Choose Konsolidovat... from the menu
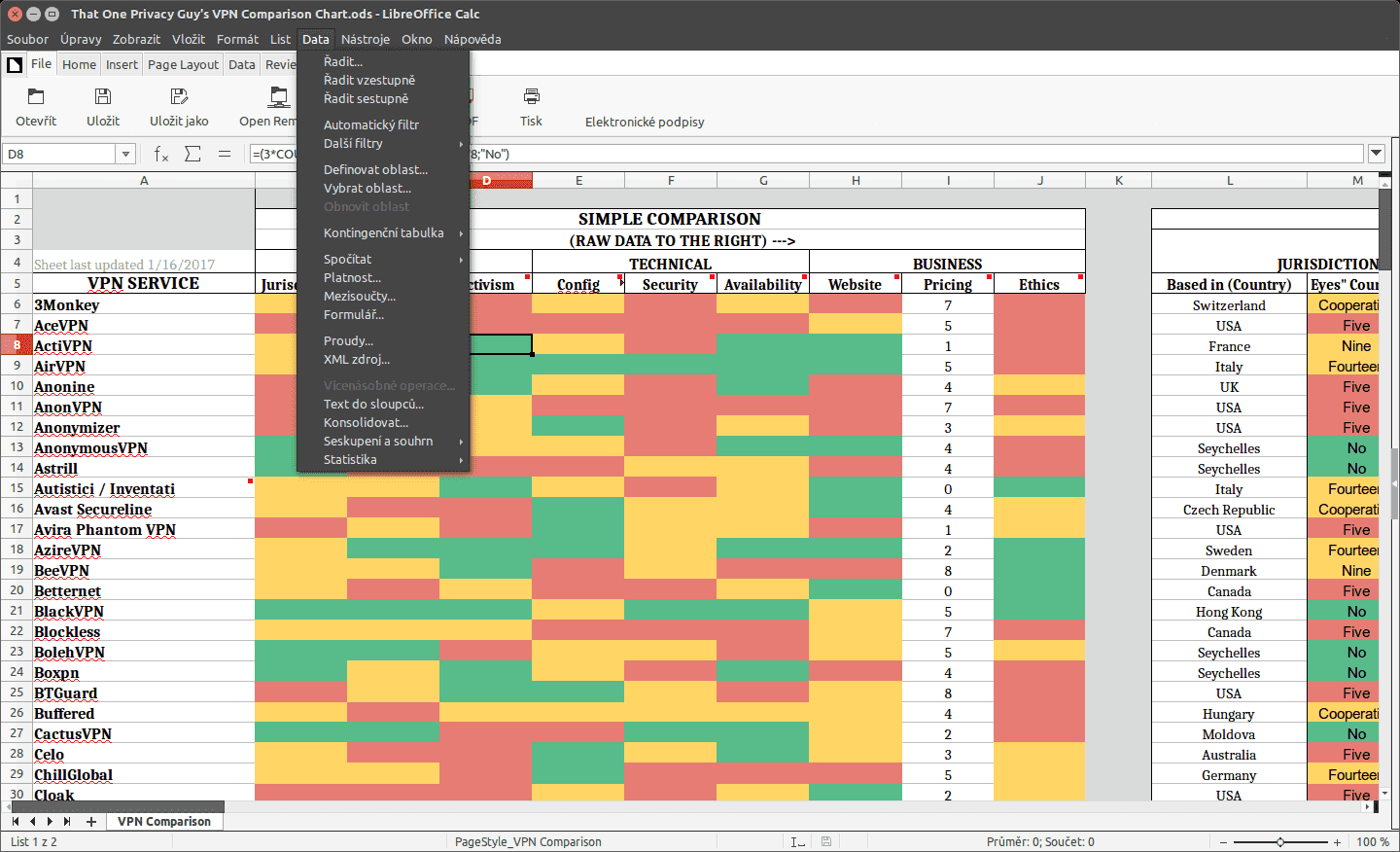Screen dimensions: 1400x852 click(383, 423)
